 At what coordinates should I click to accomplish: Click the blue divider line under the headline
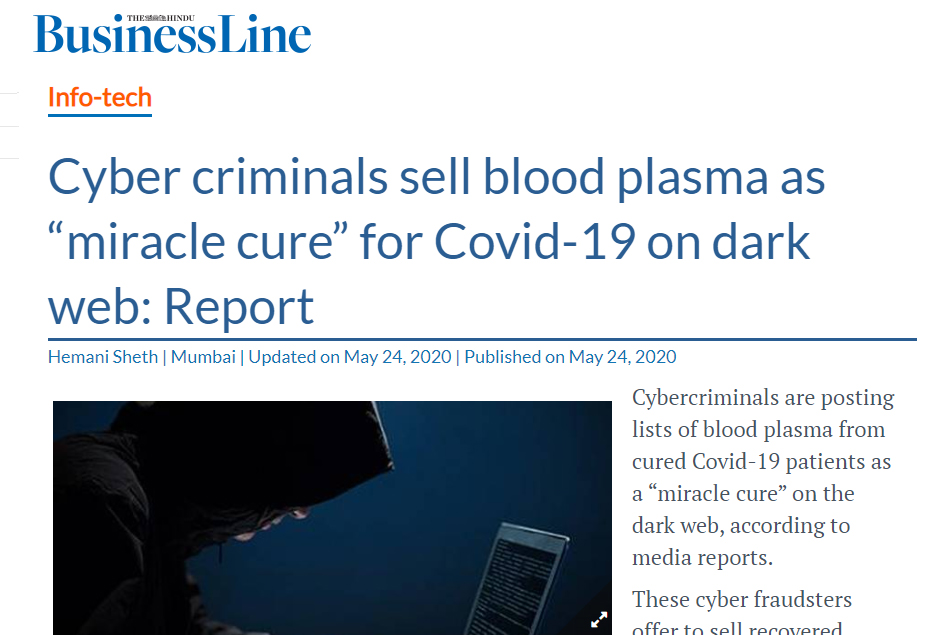[x=482, y=339]
